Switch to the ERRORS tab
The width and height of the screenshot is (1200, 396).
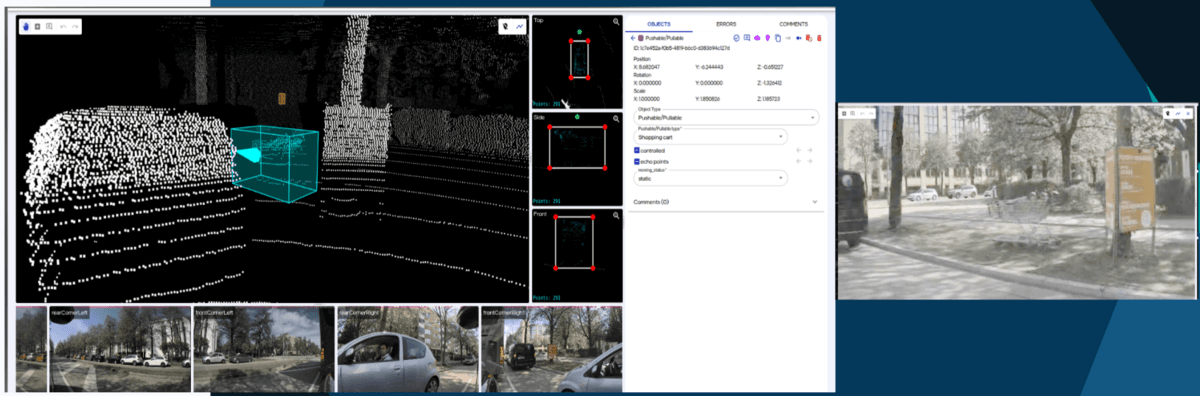coord(726,24)
